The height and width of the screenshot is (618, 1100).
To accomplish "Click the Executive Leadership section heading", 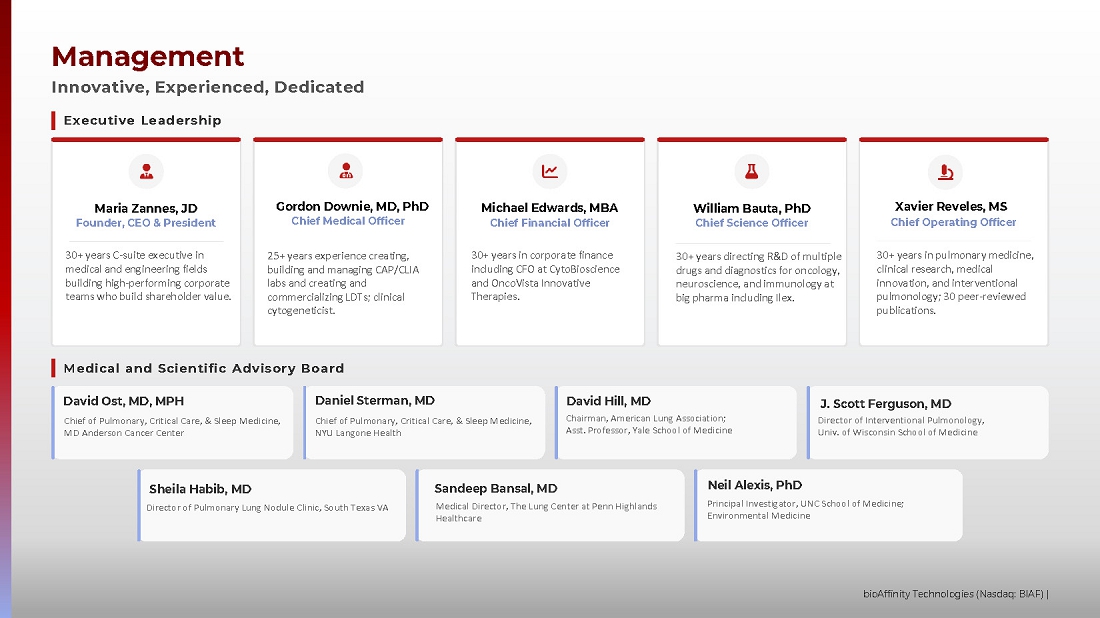I will click(142, 120).
